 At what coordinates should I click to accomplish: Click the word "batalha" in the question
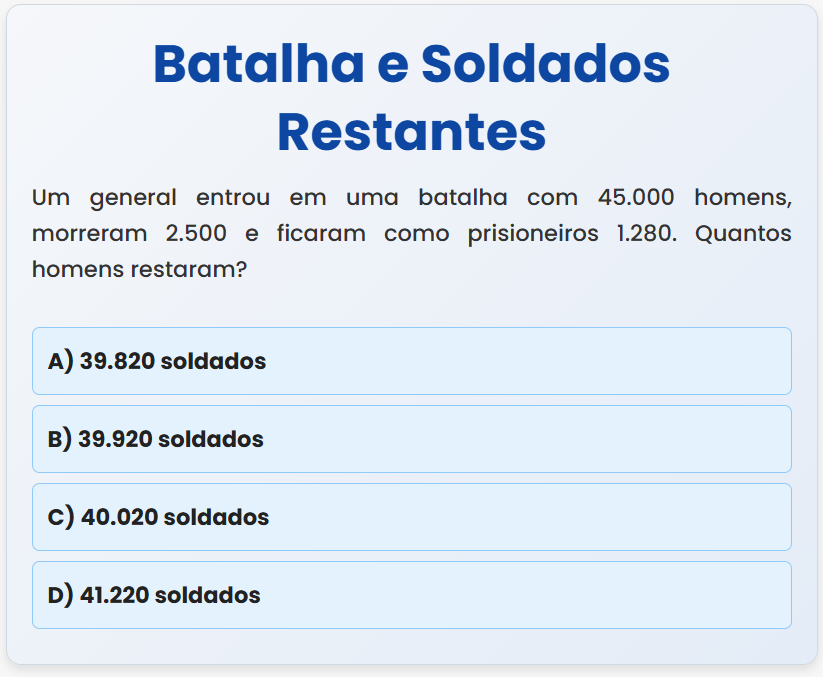(x=462, y=197)
